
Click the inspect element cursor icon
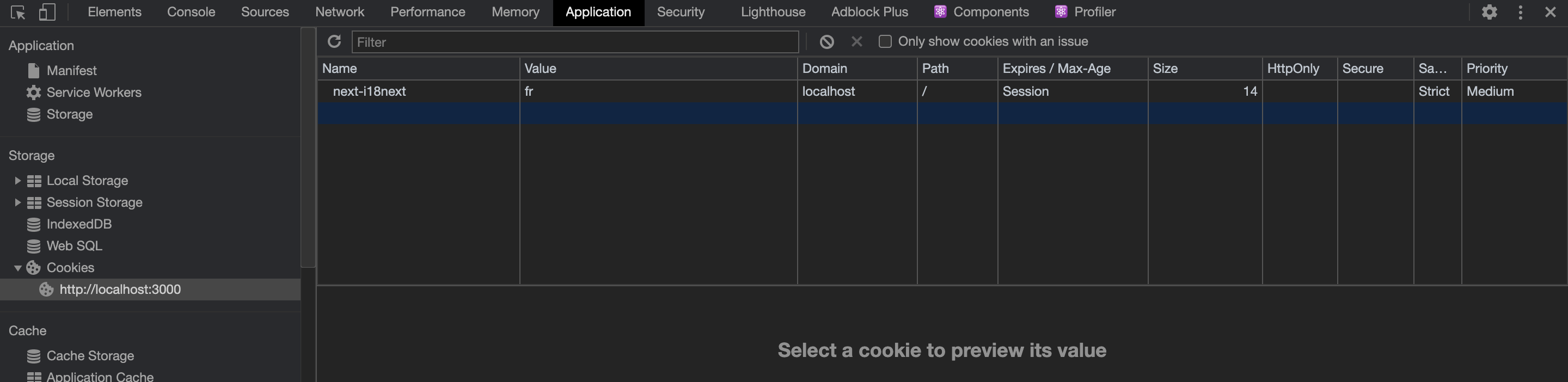(19, 11)
